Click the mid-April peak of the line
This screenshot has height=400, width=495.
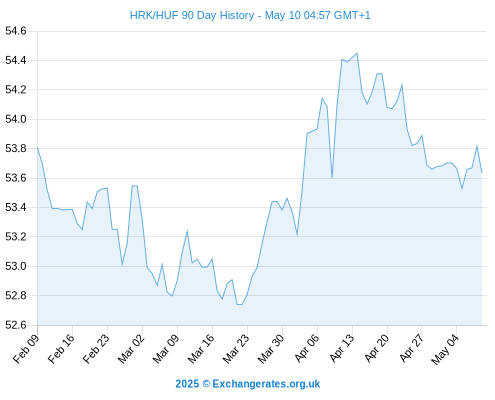coord(357,53)
